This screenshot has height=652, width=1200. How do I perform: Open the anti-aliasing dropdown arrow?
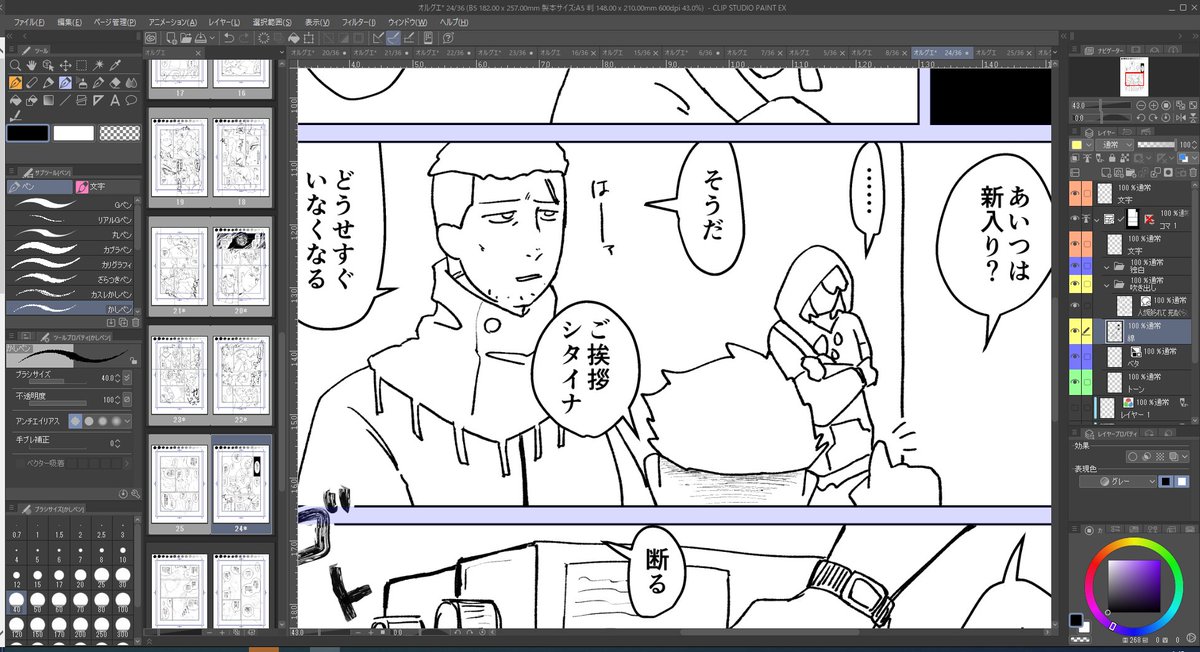127,421
